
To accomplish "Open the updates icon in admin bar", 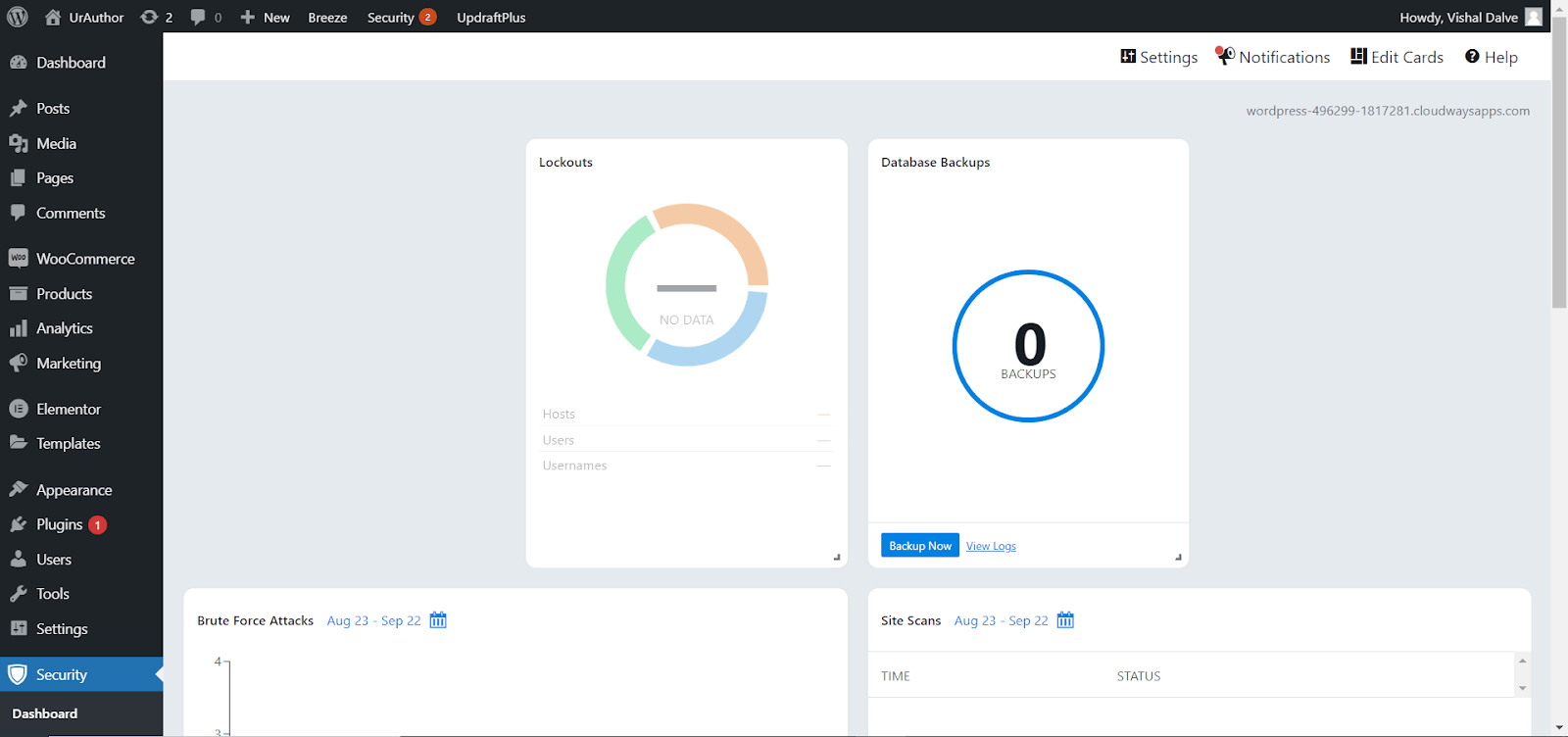I will (149, 17).
